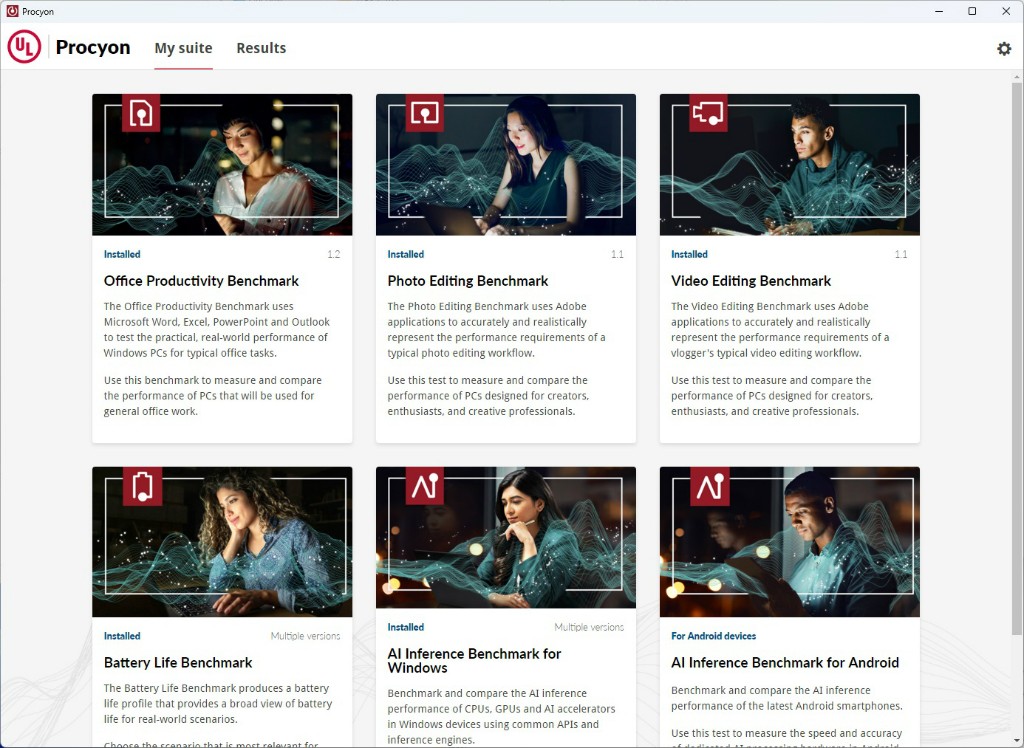Click Multiple versions on Battery Life card
This screenshot has height=748, width=1024.
coord(305,636)
